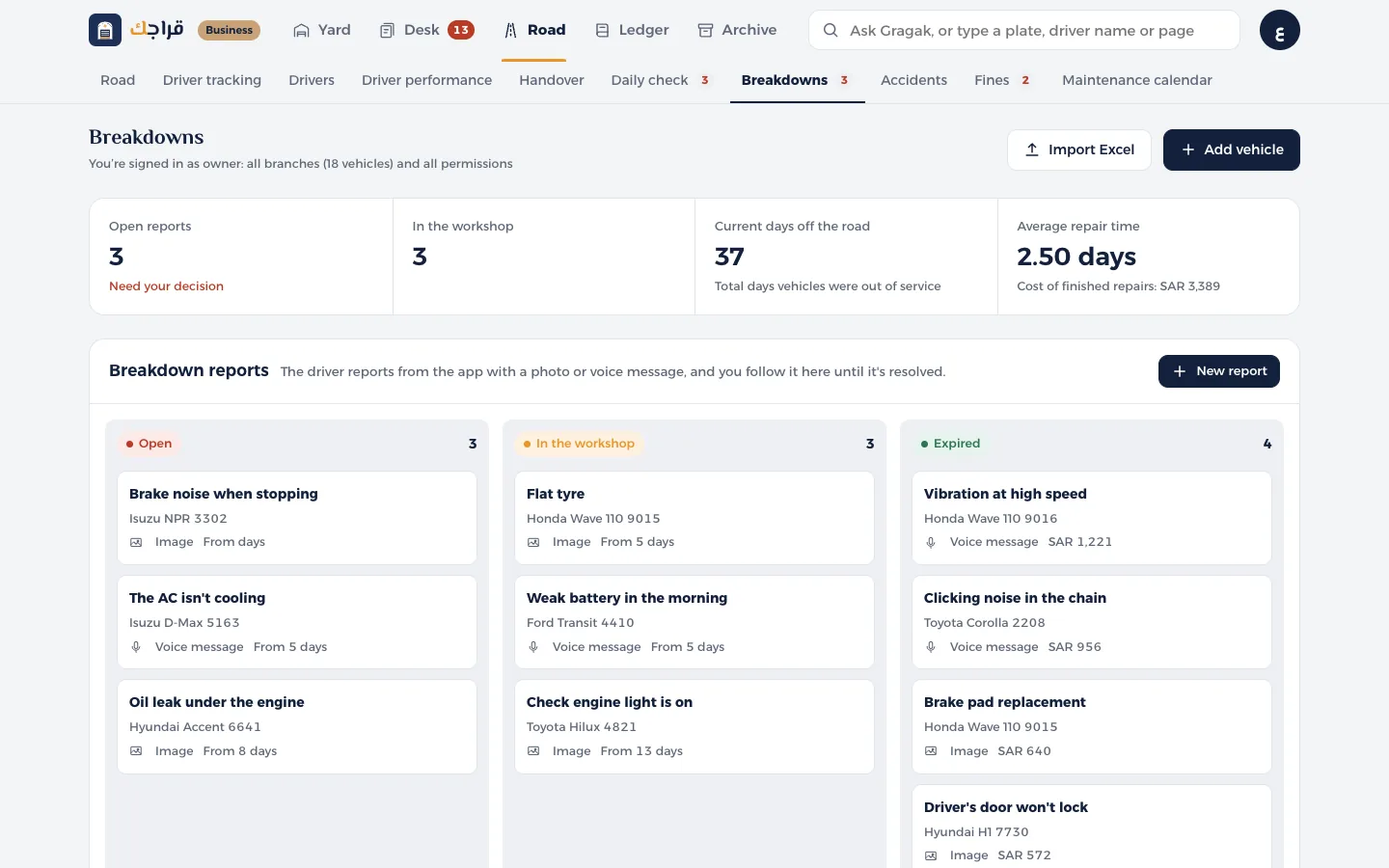The height and width of the screenshot is (868, 1389).
Task: Click the Road icon in the top navigation
Action: (x=510, y=31)
